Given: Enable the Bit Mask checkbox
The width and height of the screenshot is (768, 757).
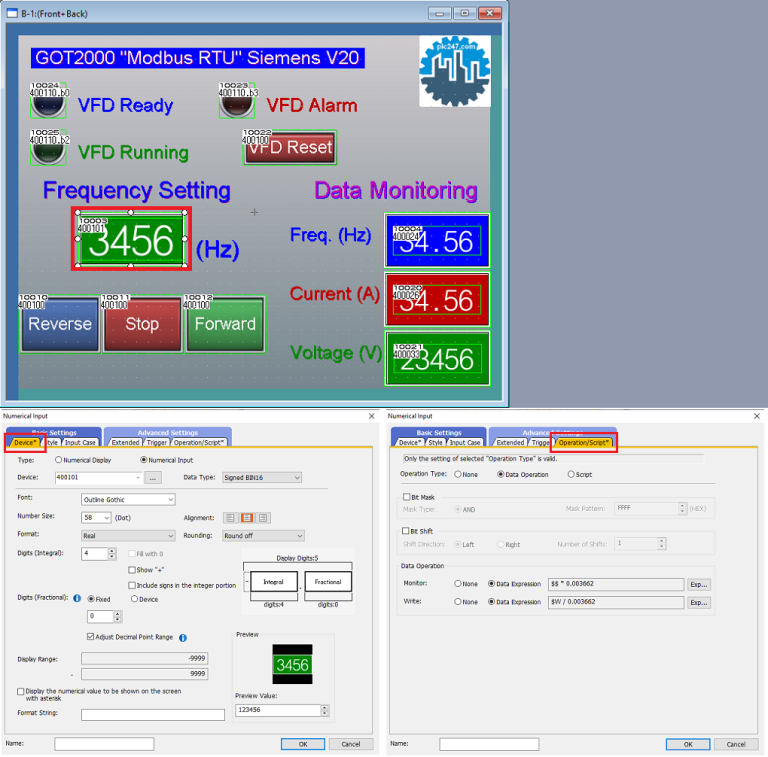Looking at the screenshot, I should click(x=405, y=496).
